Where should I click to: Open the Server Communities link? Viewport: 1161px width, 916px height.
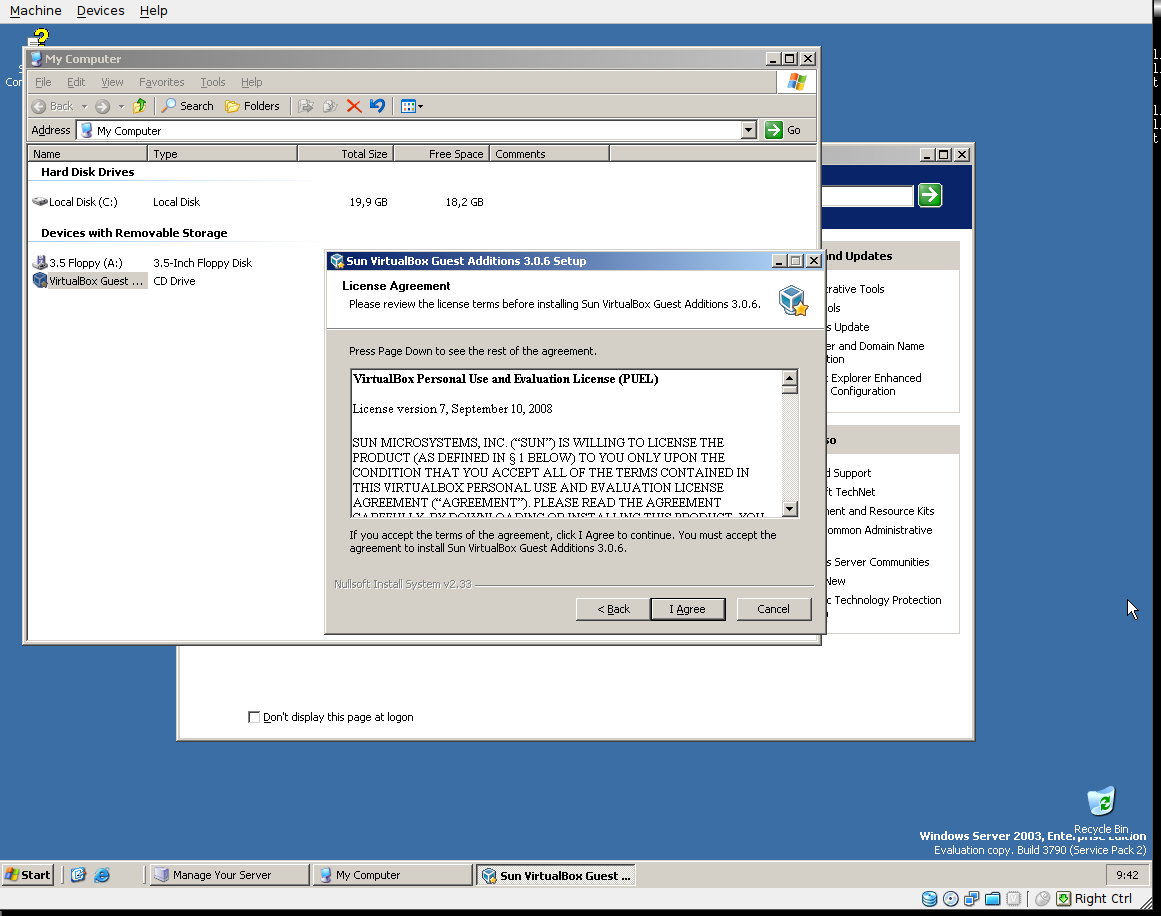pos(877,562)
